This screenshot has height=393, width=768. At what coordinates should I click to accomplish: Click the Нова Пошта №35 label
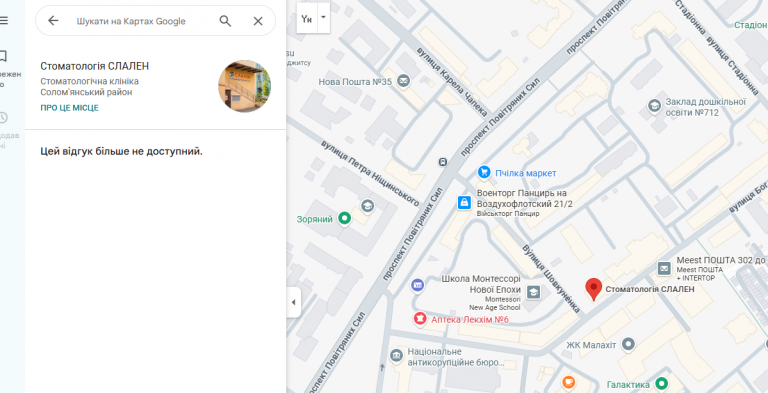(x=355, y=82)
